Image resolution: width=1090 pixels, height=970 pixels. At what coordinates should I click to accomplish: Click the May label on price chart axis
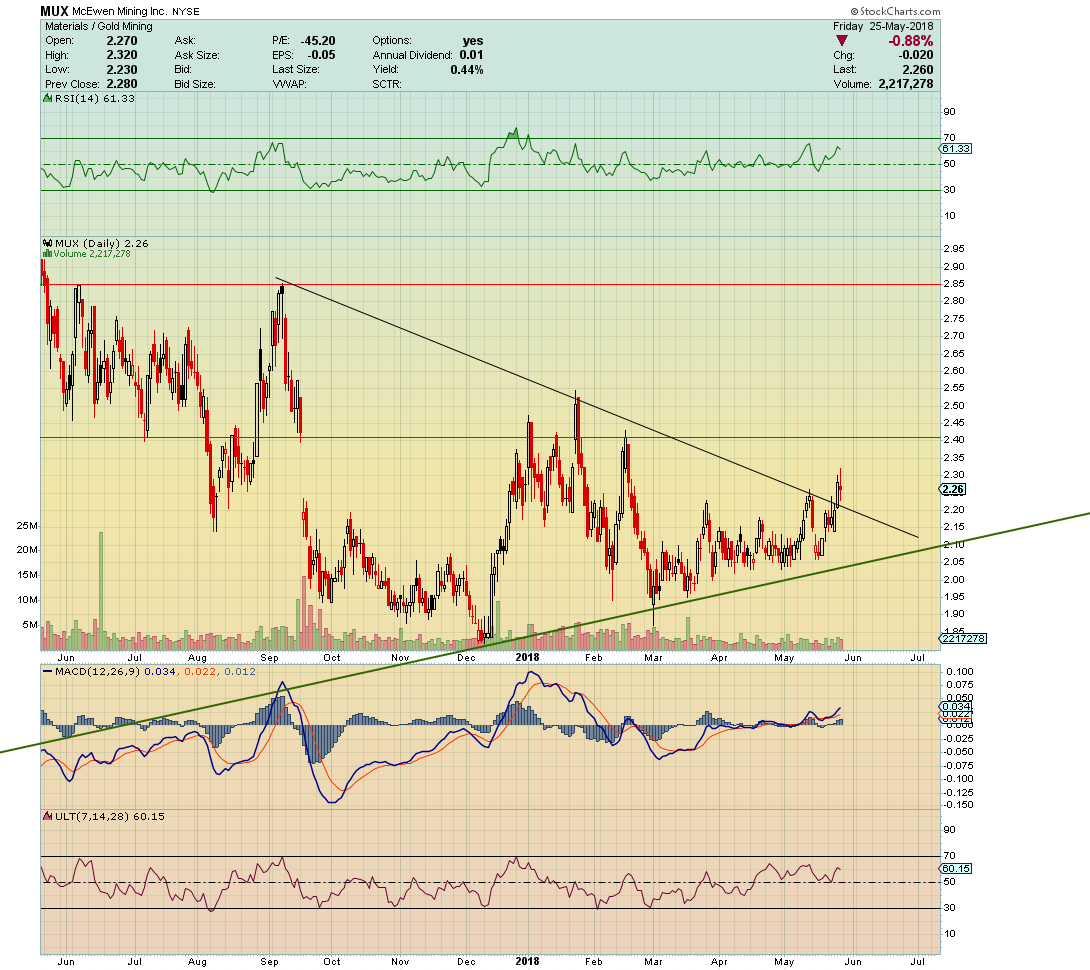pos(784,658)
